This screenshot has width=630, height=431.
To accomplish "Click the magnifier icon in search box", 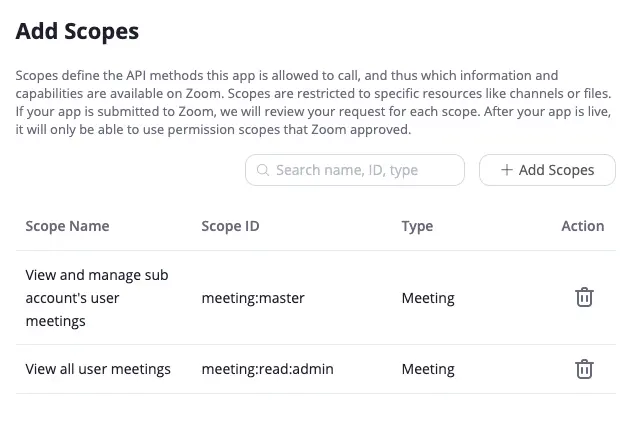I will pos(263,170).
